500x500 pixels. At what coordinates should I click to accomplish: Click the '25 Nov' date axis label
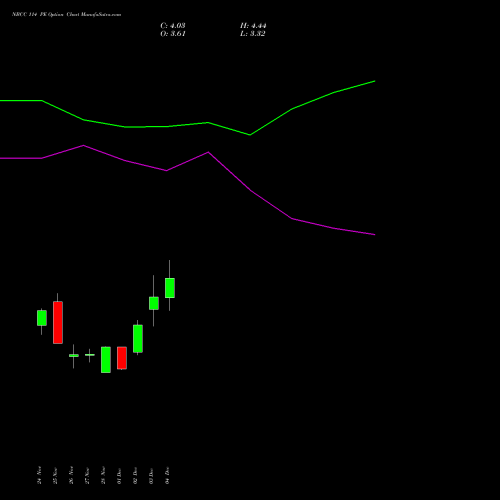(55, 475)
